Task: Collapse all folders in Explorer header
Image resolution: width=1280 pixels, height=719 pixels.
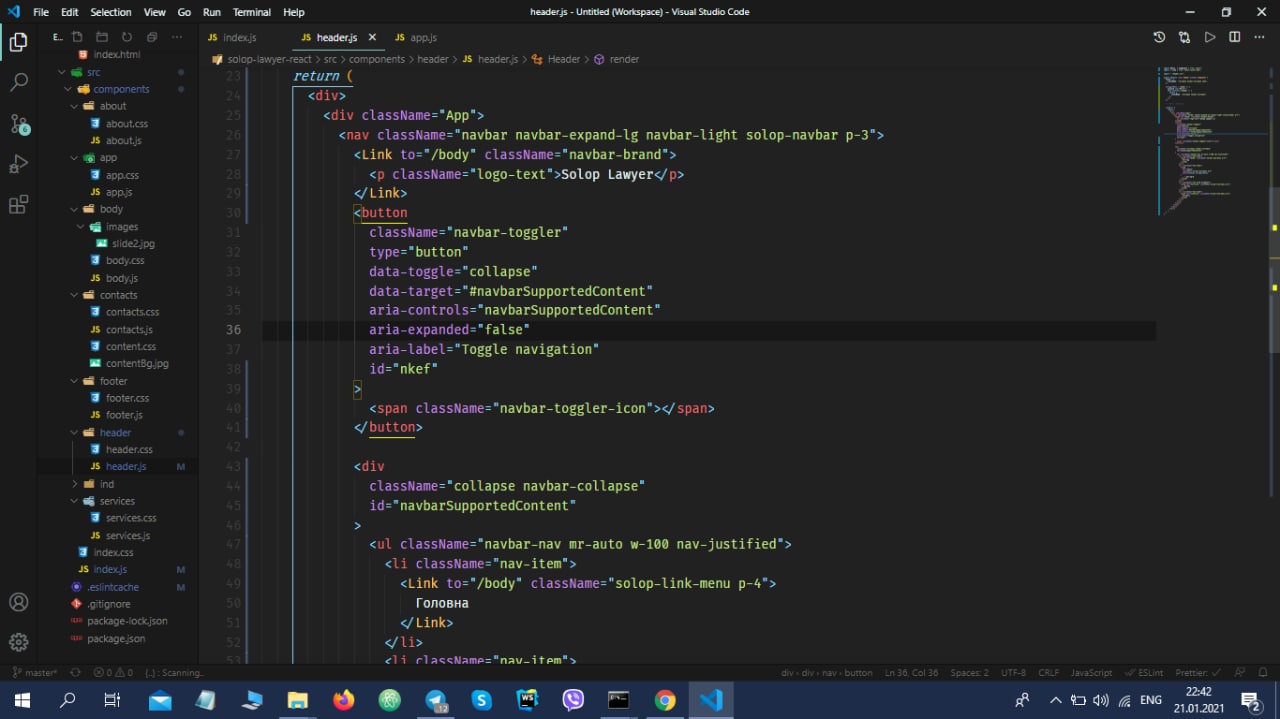Action: pyautogui.click(x=153, y=37)
